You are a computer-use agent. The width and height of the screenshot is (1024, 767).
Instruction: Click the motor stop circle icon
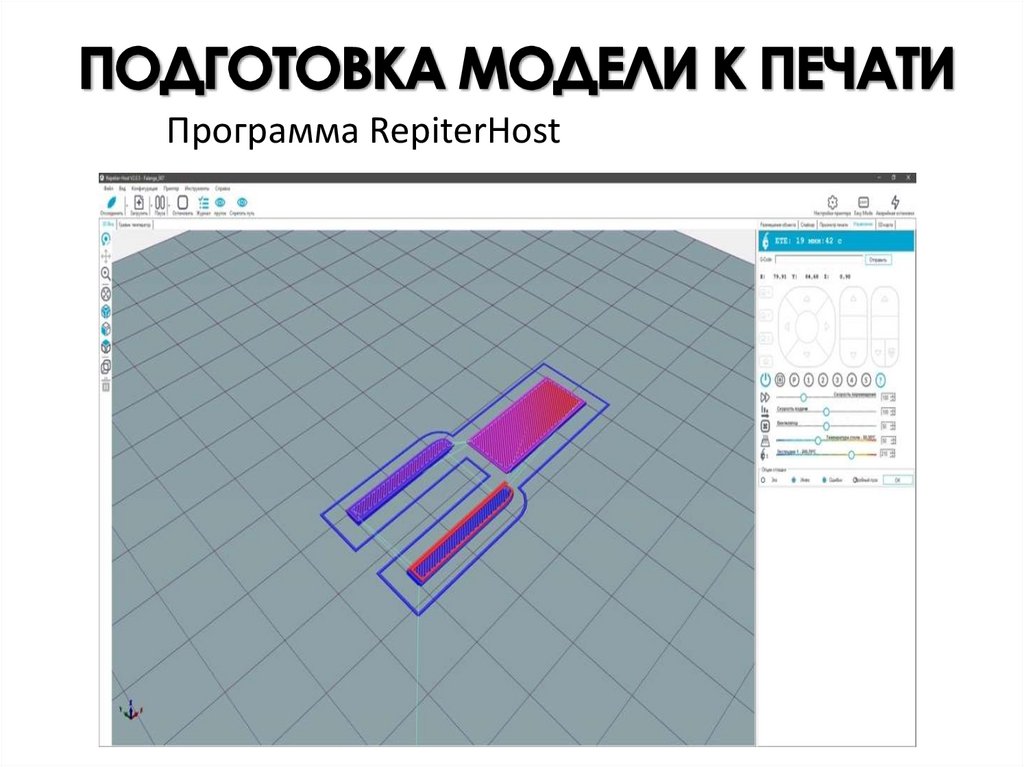tap(780, 380)
